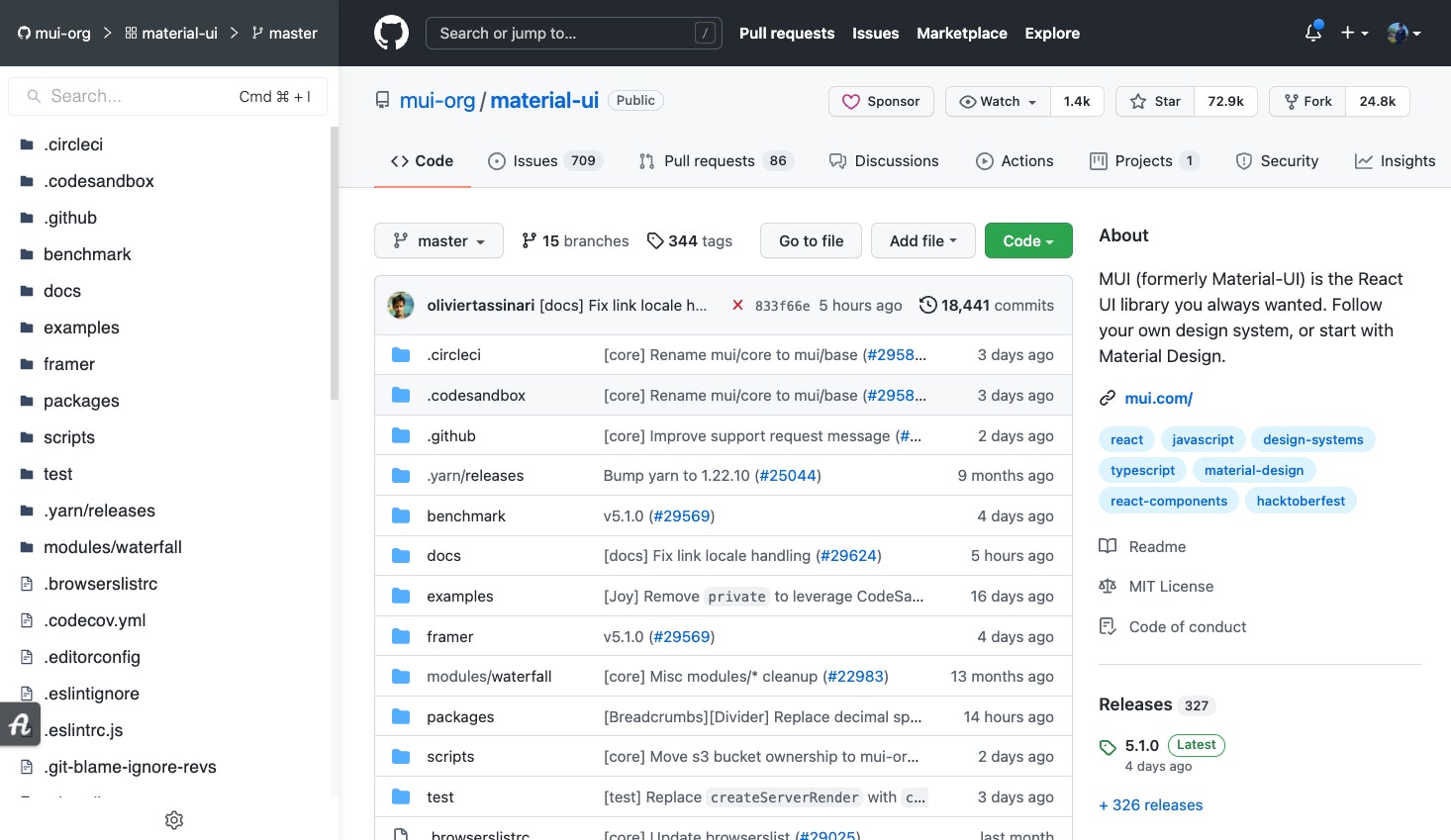Click the repository book icon

click(x=382, y=101)
